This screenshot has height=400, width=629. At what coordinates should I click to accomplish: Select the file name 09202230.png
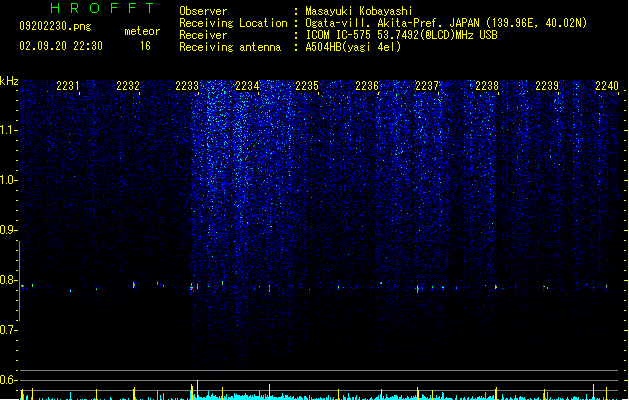click(x=55, y=26)
